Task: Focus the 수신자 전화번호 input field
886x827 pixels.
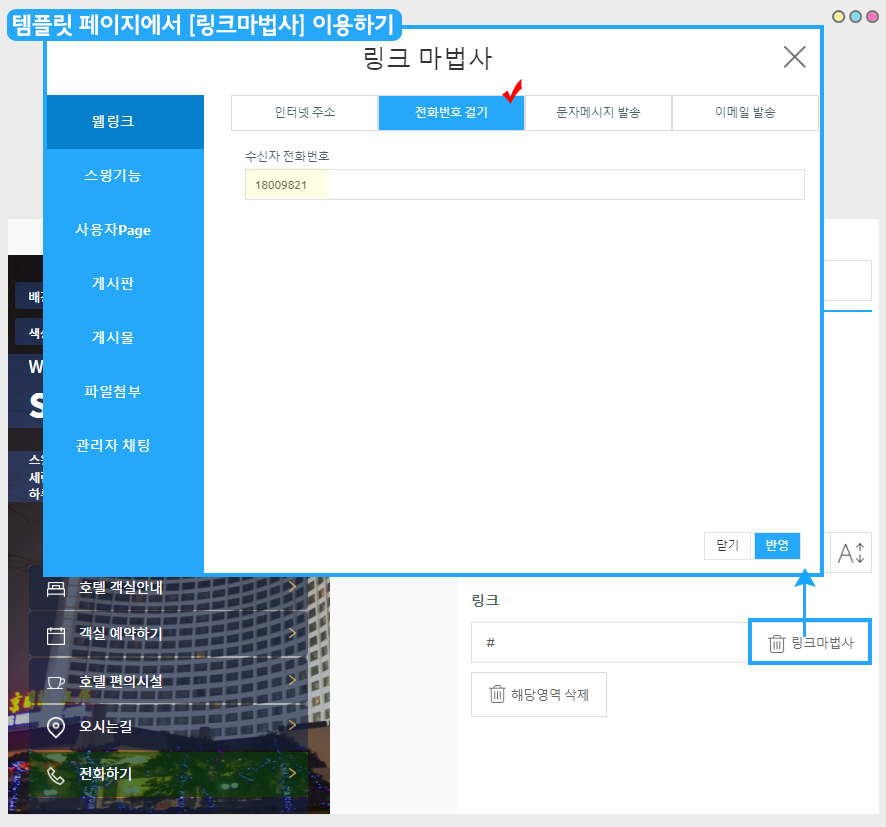Action: pyautogui.click(x=524, y=185)
